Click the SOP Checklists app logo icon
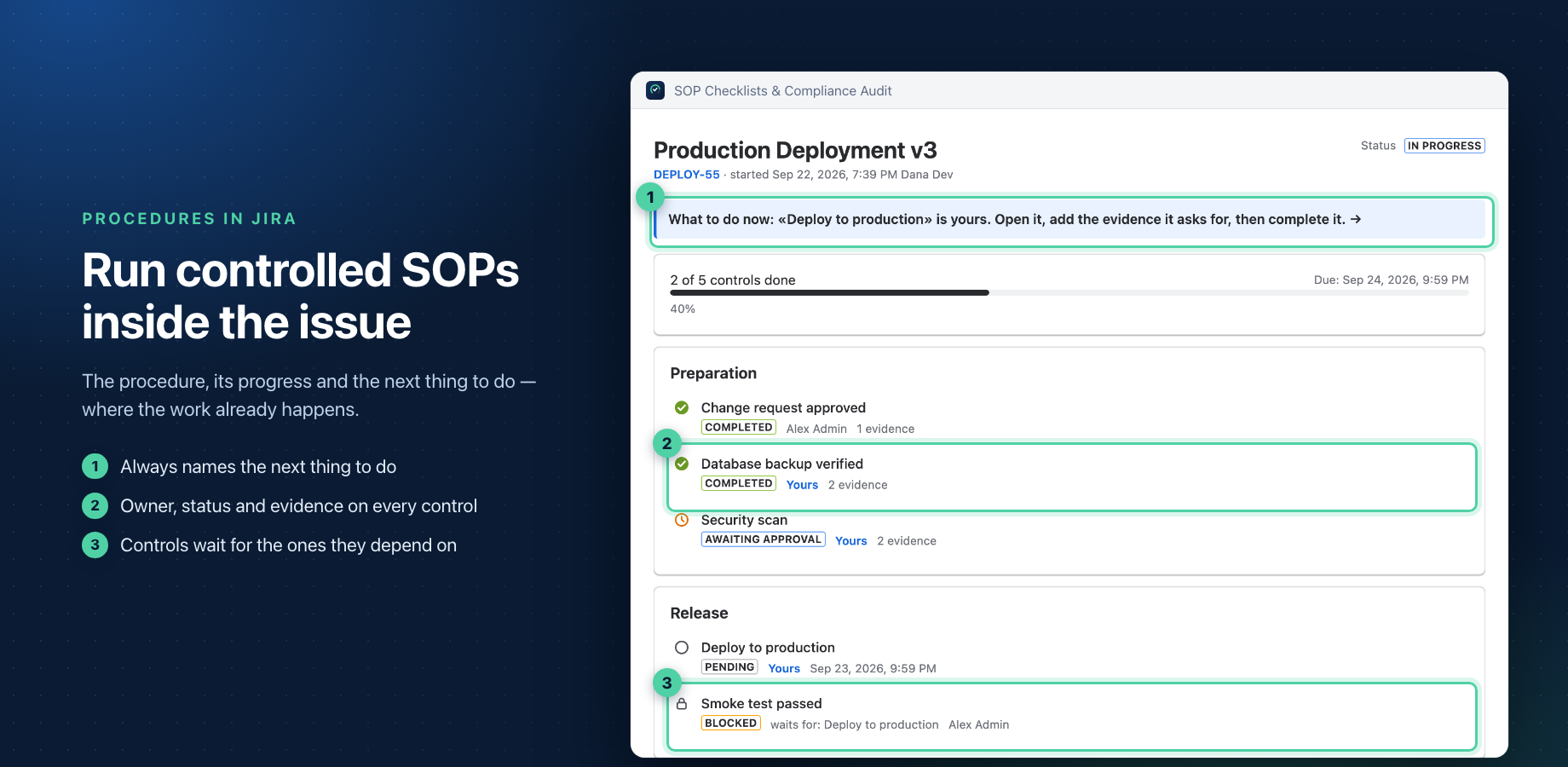The width and height of the screenshot is (1568, 767). point(654,90)
